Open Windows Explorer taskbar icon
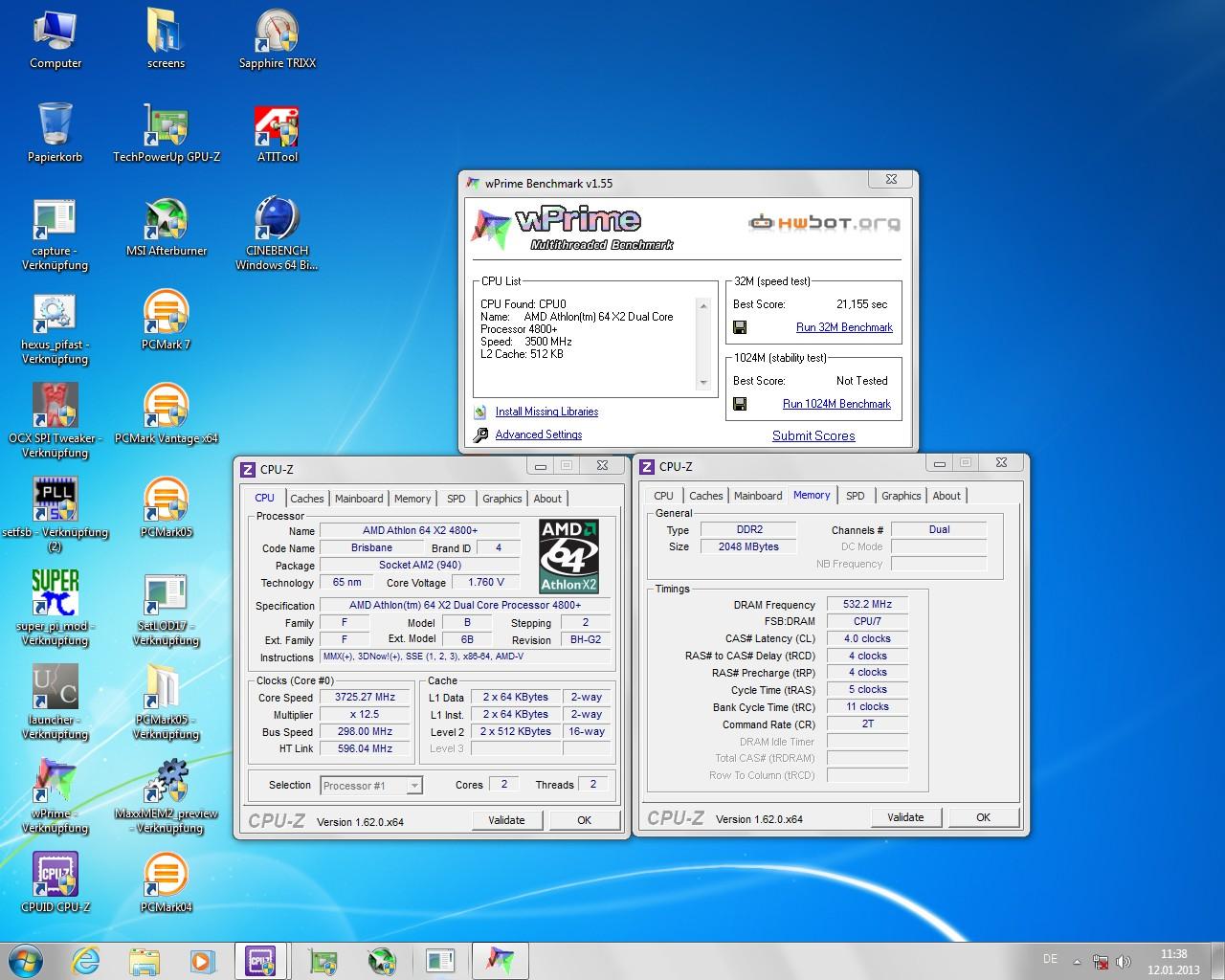The width and height of the screenshot is (1225, 980). click(144, 961)
